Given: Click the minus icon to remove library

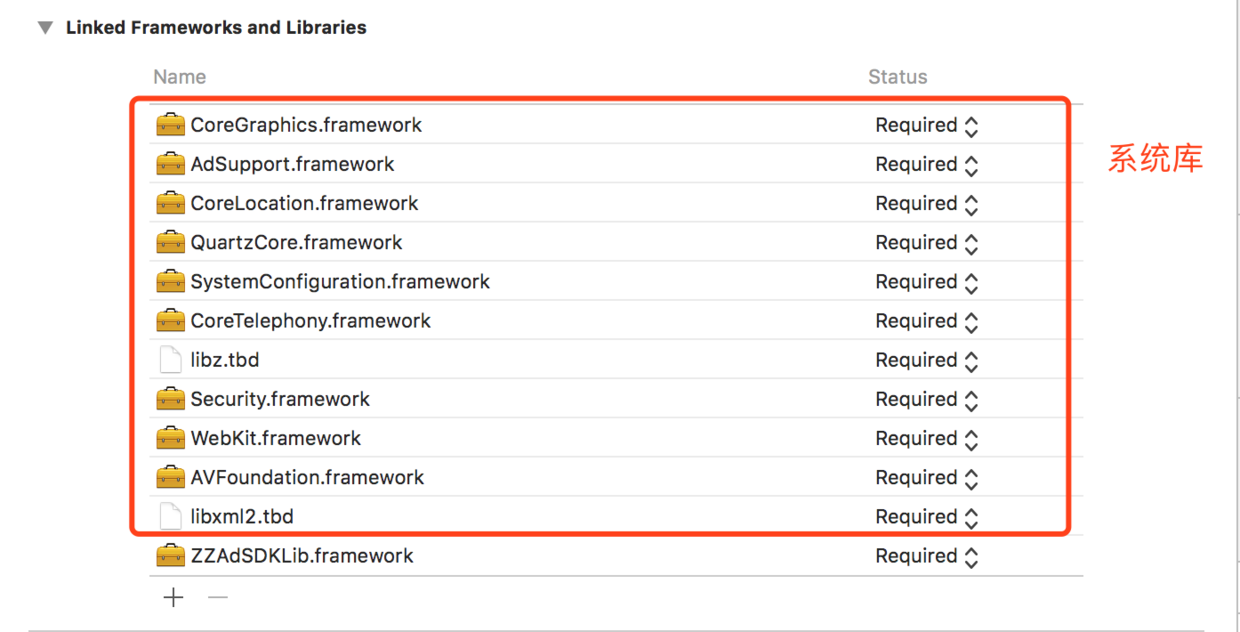Looking at the screenshot, I should pos(217,597).
